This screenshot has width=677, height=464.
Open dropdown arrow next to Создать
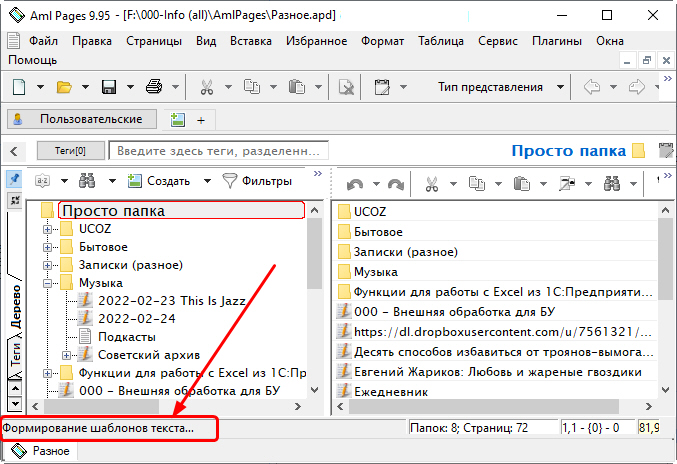(x=207, y=181)
